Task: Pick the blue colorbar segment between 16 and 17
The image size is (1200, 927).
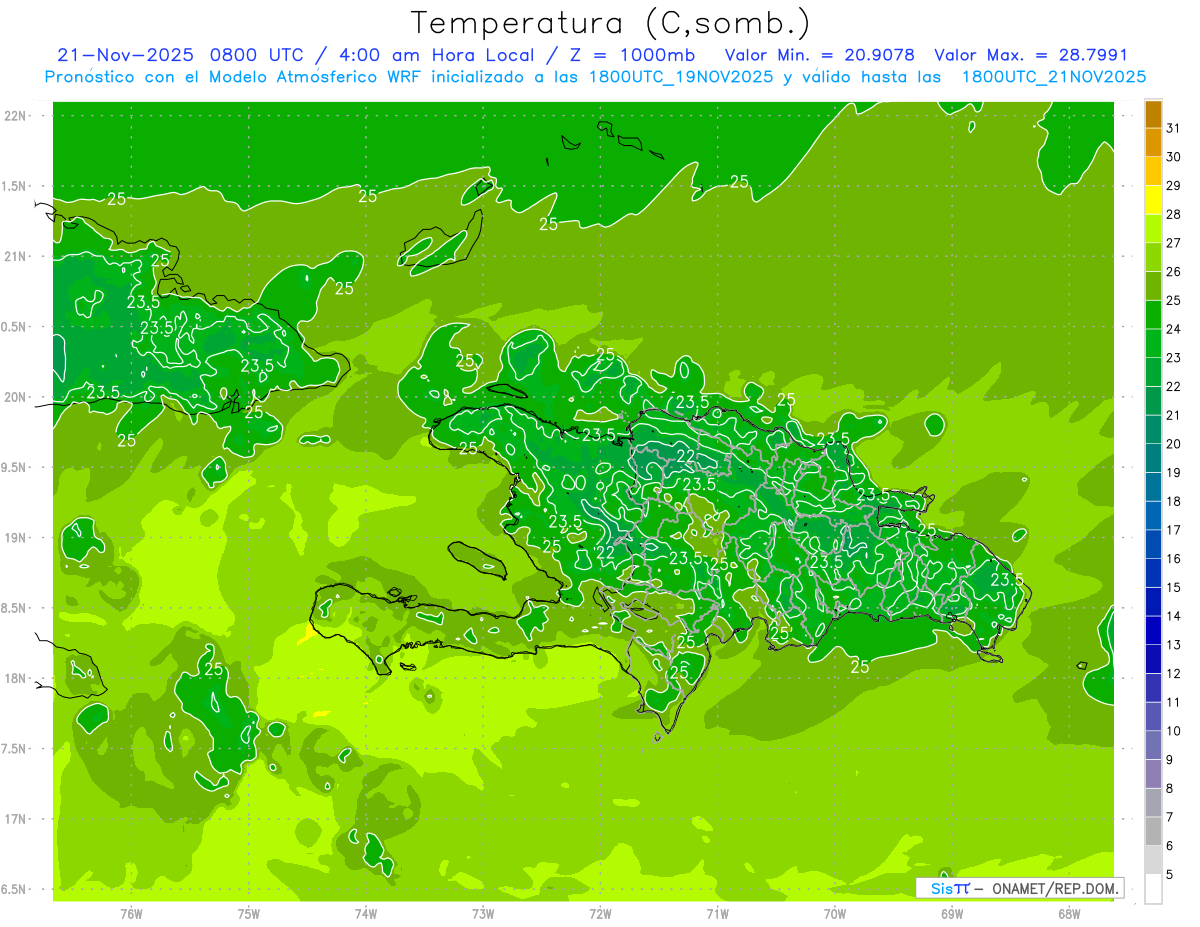Action: [1153, 545]
